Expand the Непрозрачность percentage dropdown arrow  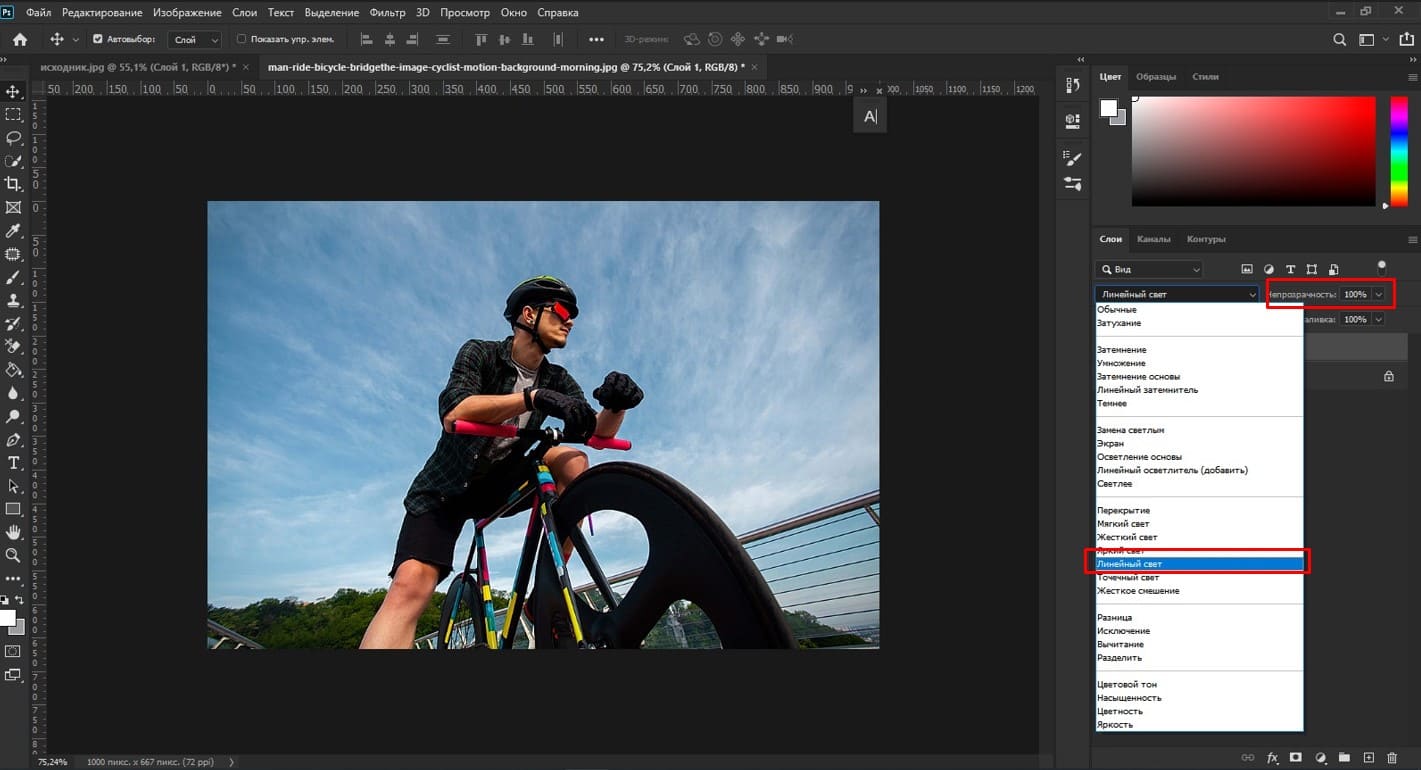click(x=1380, y=294)
